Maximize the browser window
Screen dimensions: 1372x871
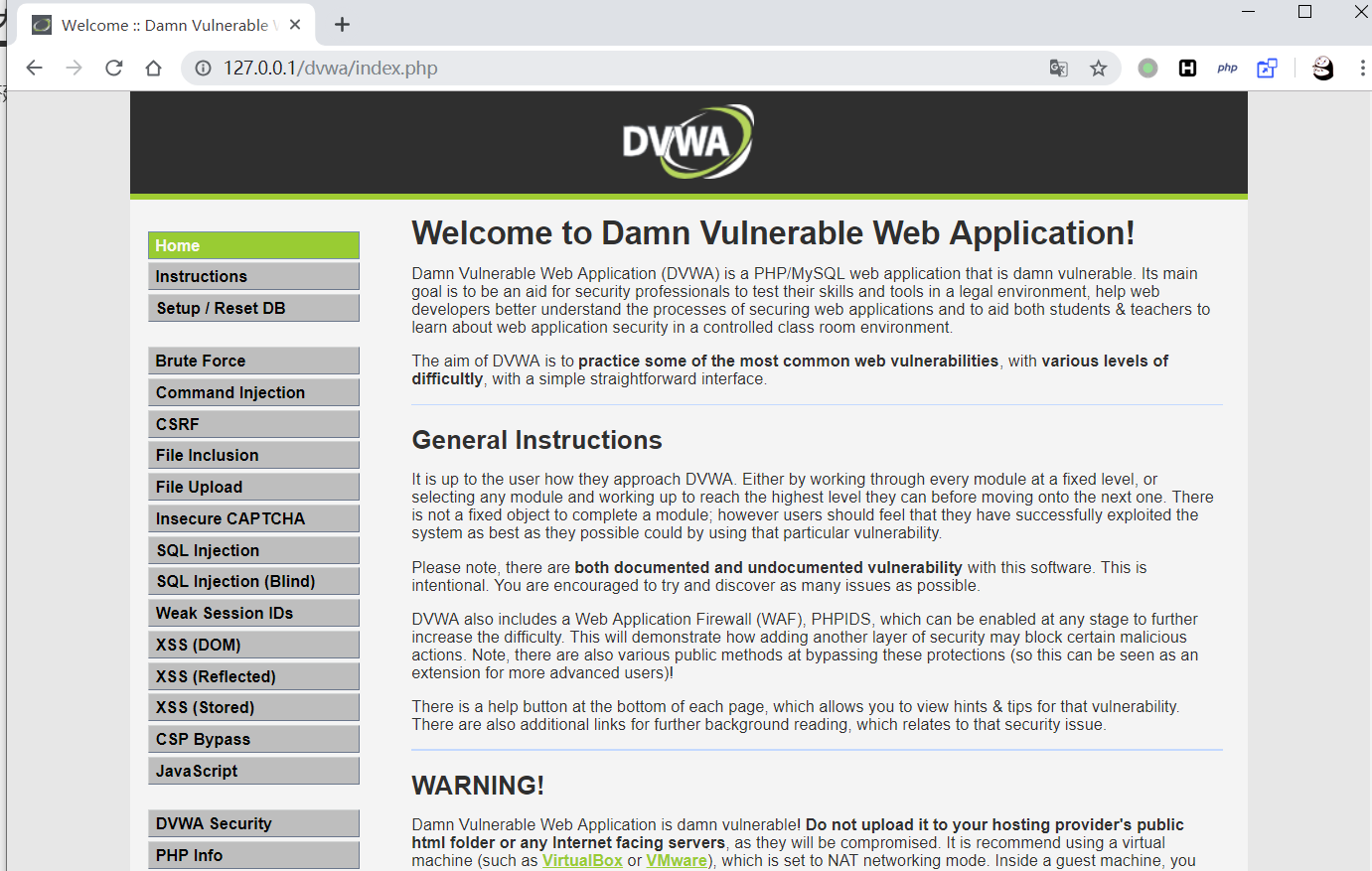[1304, 12]
